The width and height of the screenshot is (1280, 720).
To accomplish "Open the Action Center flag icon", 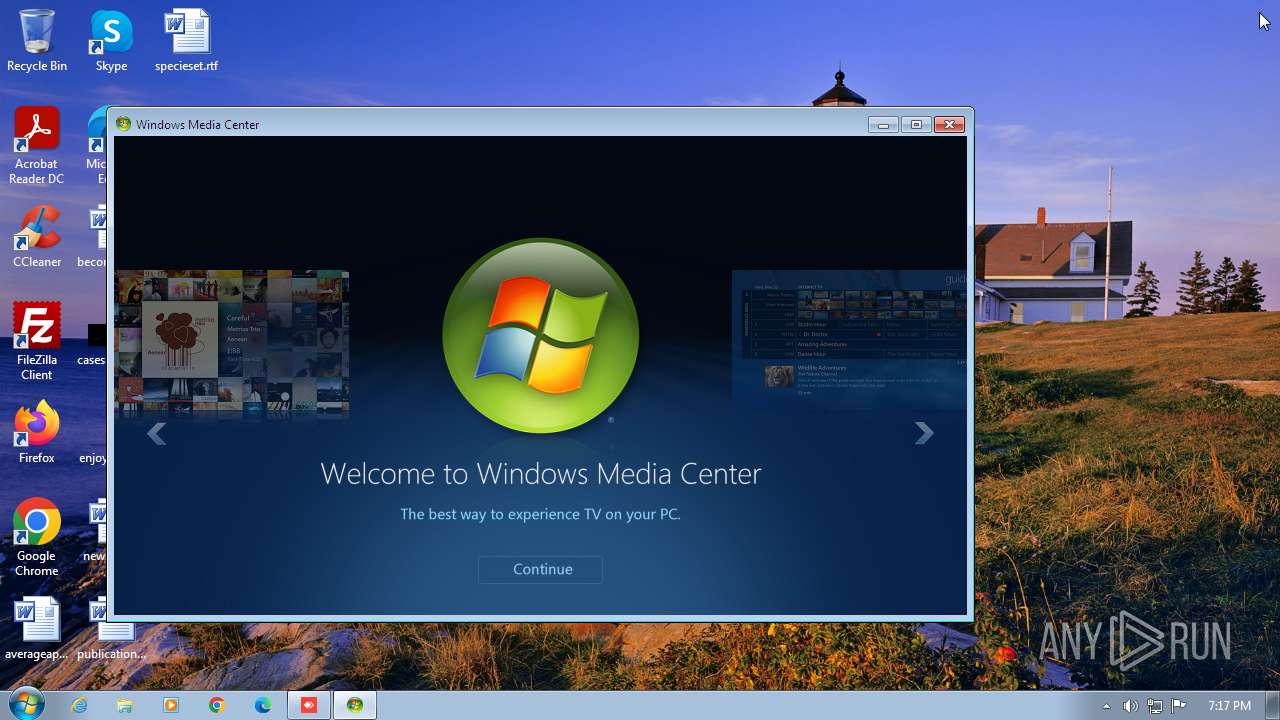I will [1179, 706].
